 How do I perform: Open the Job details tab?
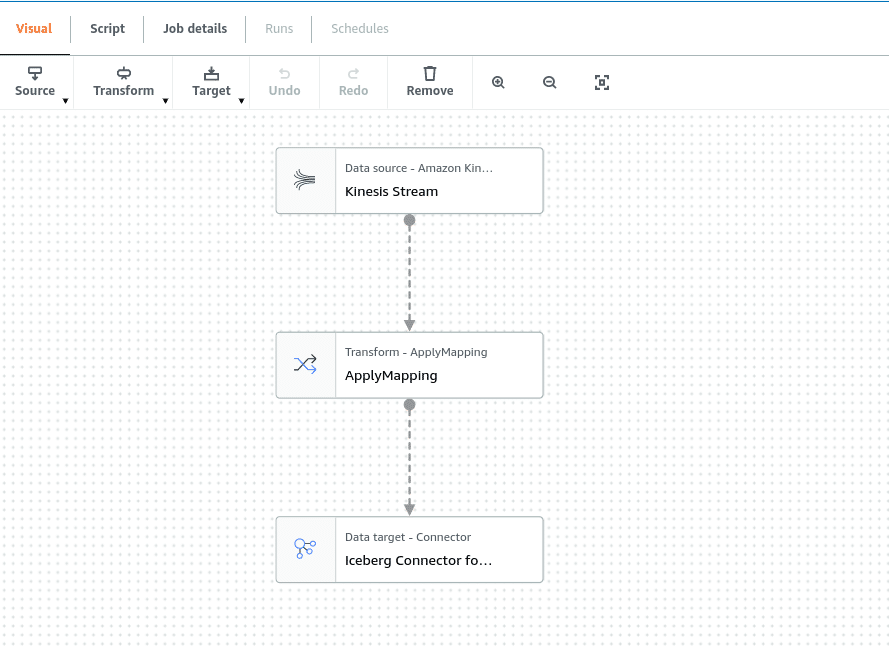tap(195, 28)
